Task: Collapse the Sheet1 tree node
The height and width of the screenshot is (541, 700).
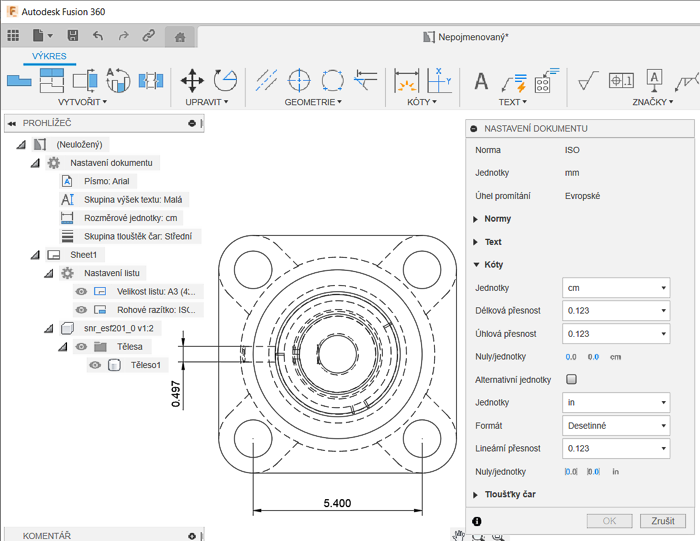Action: tap(35, 255)
